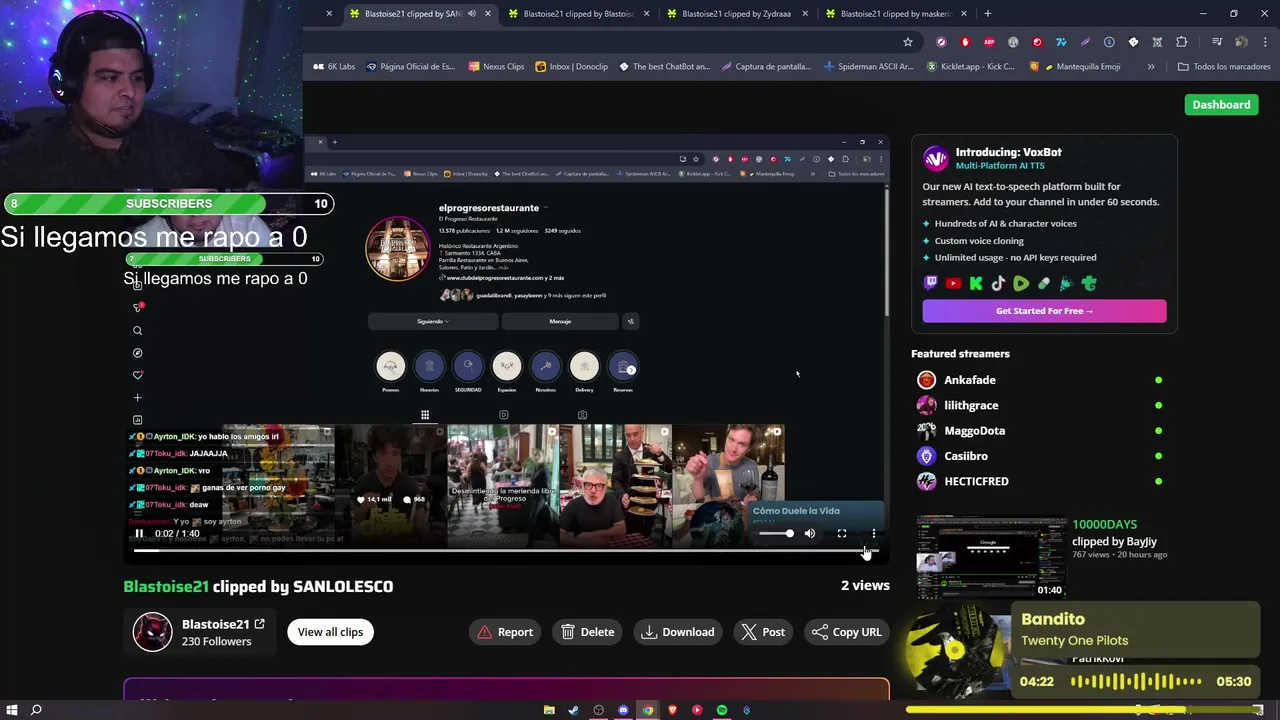This screenshot has width=1280, height=720.
Task: Open the clip player's three-dot options menu
Action: (x=874, y=534)
